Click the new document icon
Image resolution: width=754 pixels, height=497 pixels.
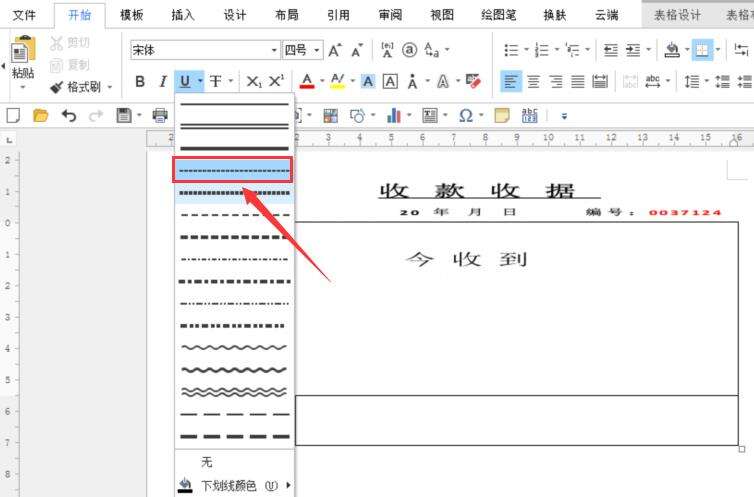(x=13, y=115)
